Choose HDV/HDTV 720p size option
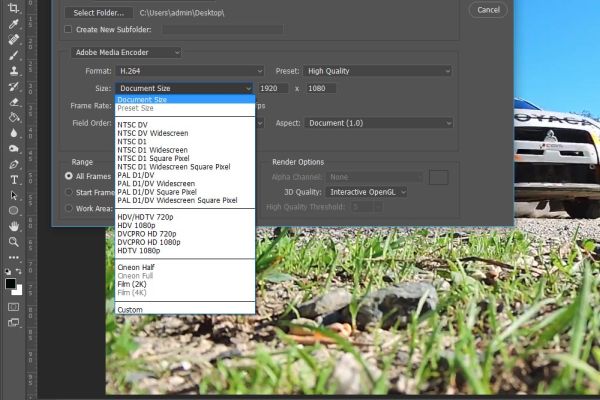Screen dimensions: 600x400 185,217
